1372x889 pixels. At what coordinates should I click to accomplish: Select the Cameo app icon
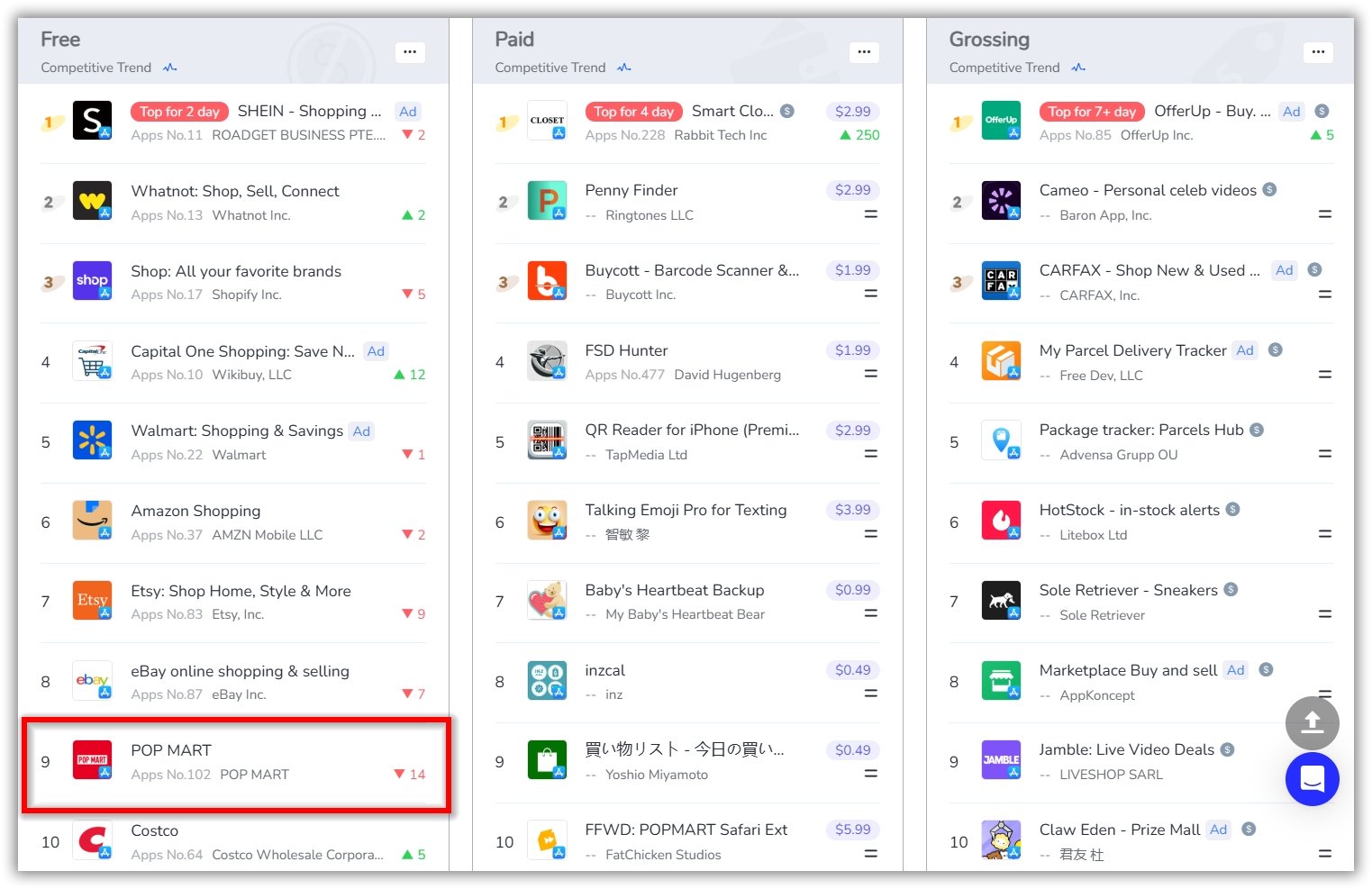coord(1001,201)
